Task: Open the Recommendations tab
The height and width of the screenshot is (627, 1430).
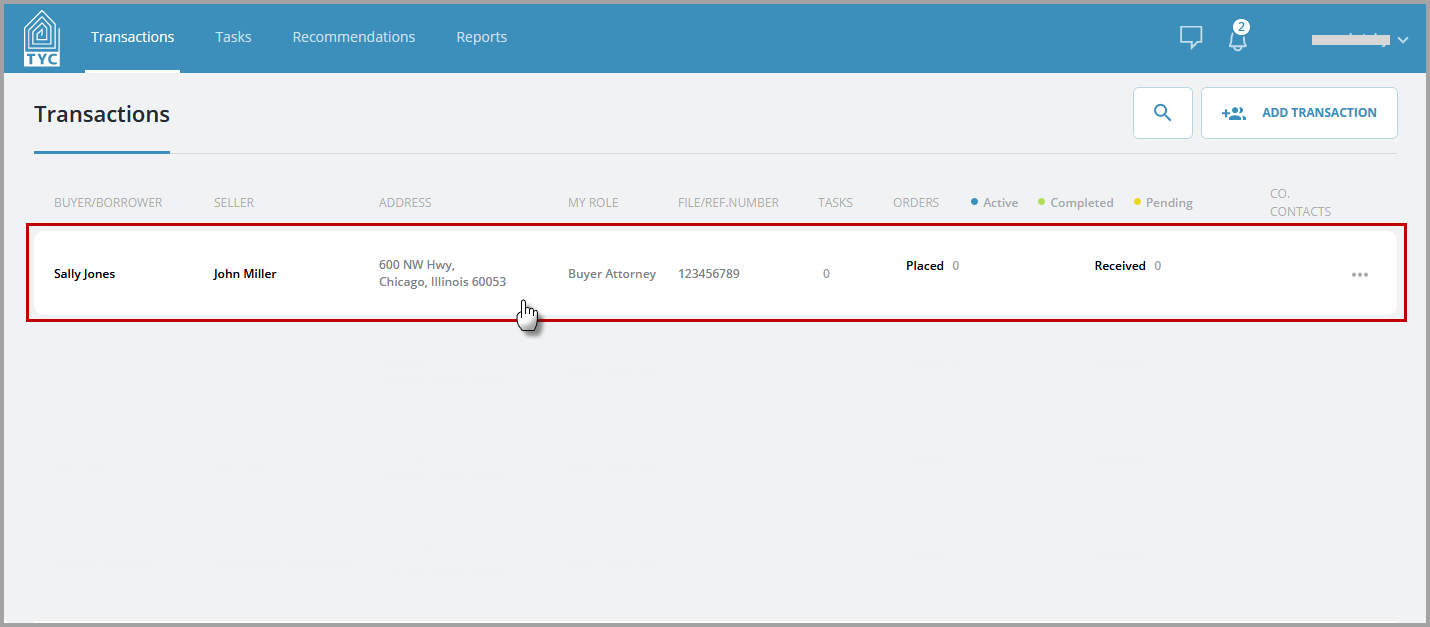Action: pyautogui.click(x=354, y=37)
